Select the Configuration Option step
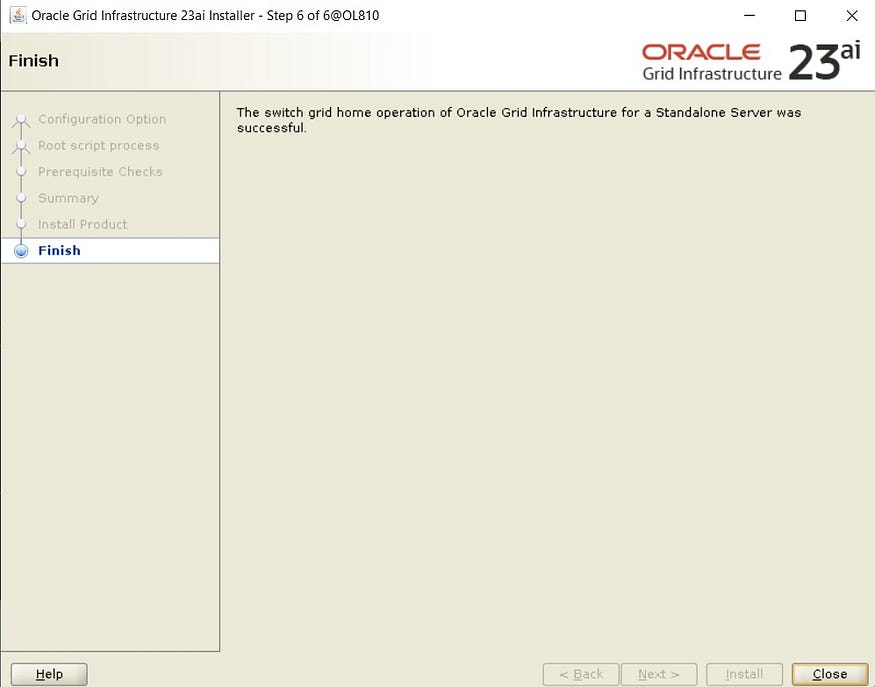This screenshot has width=875, height=687. (102, 119)
